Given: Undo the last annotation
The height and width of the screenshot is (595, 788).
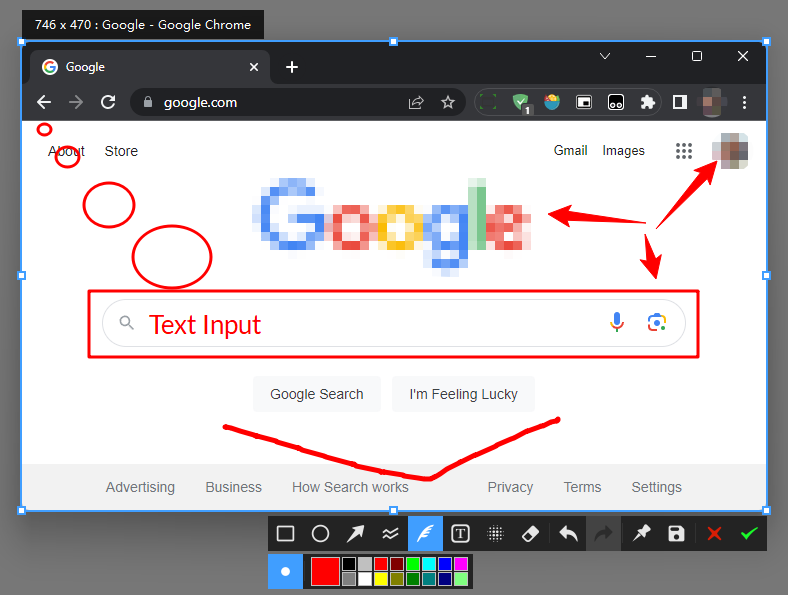Looking at the screenshot, I should tap(568, 534).
